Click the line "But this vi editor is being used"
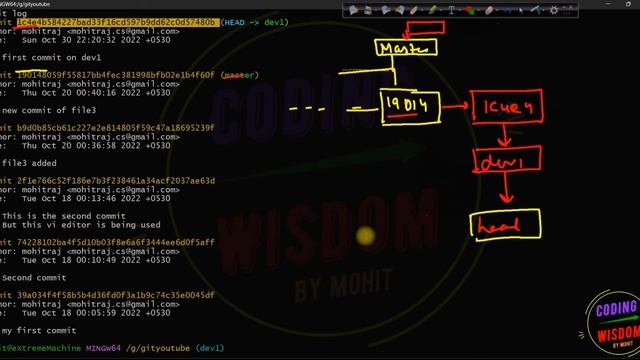 coord(81,224)
